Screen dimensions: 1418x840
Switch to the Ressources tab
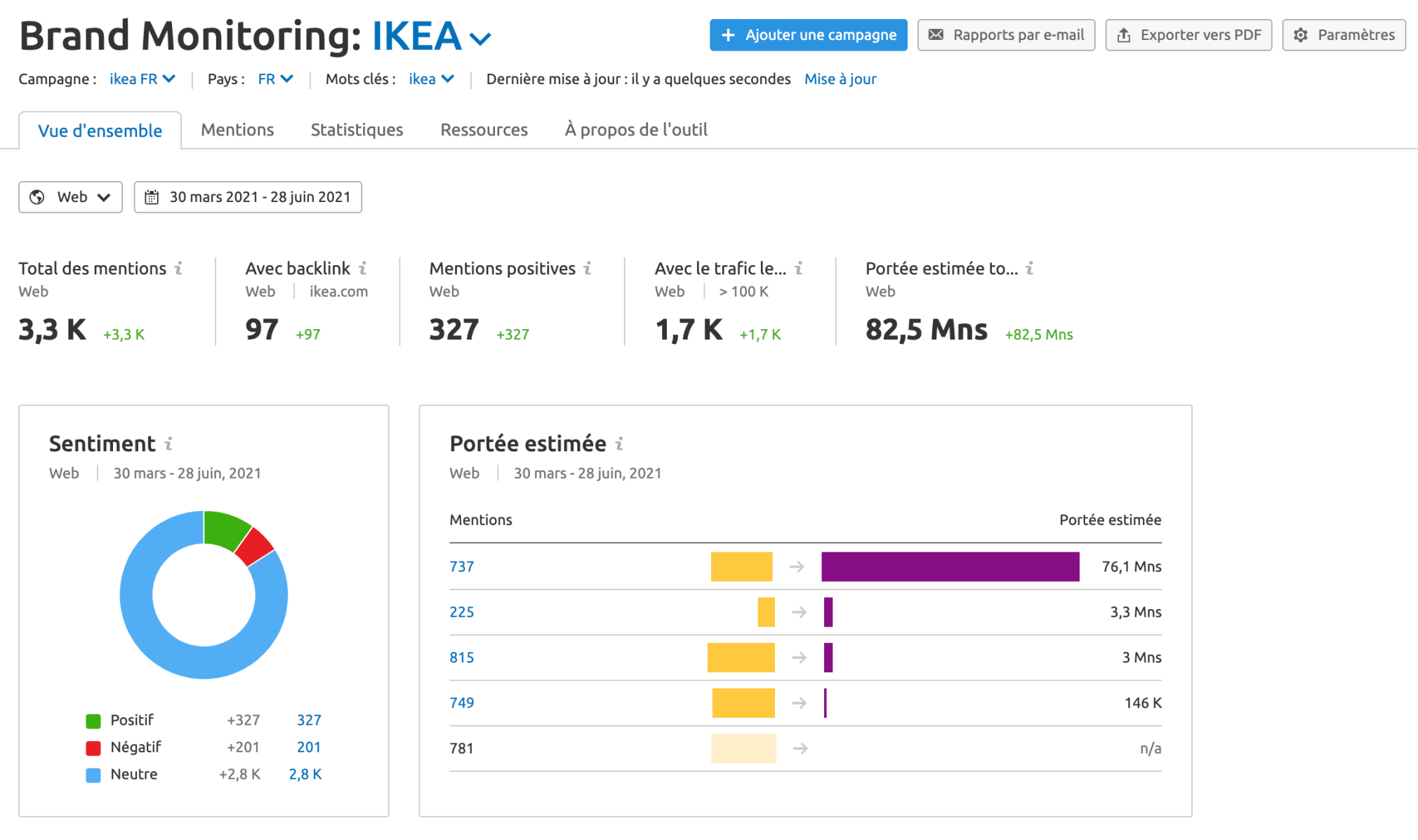[484, 130]
